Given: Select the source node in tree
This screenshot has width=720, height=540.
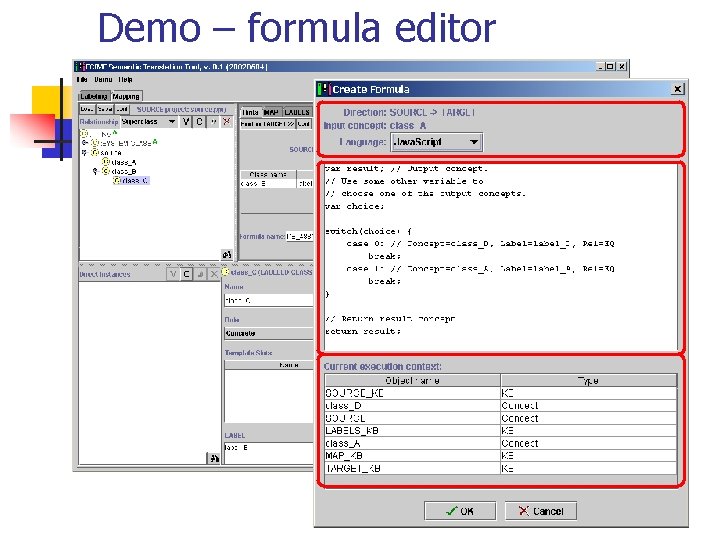Looking at the screenshot, I should point(111,152).
